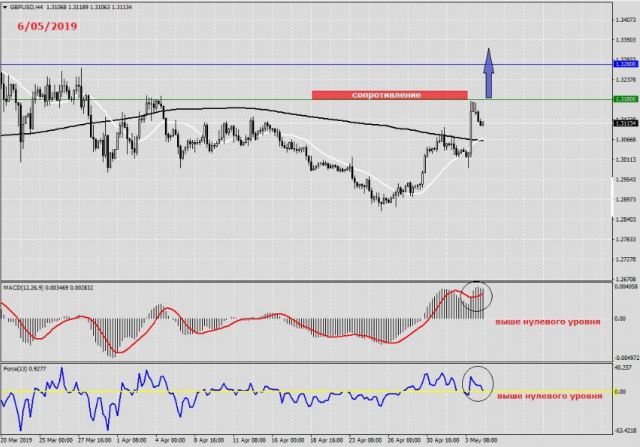Click time axis label 20 Mar 2019
640x447 pixels.
[16, 440]
